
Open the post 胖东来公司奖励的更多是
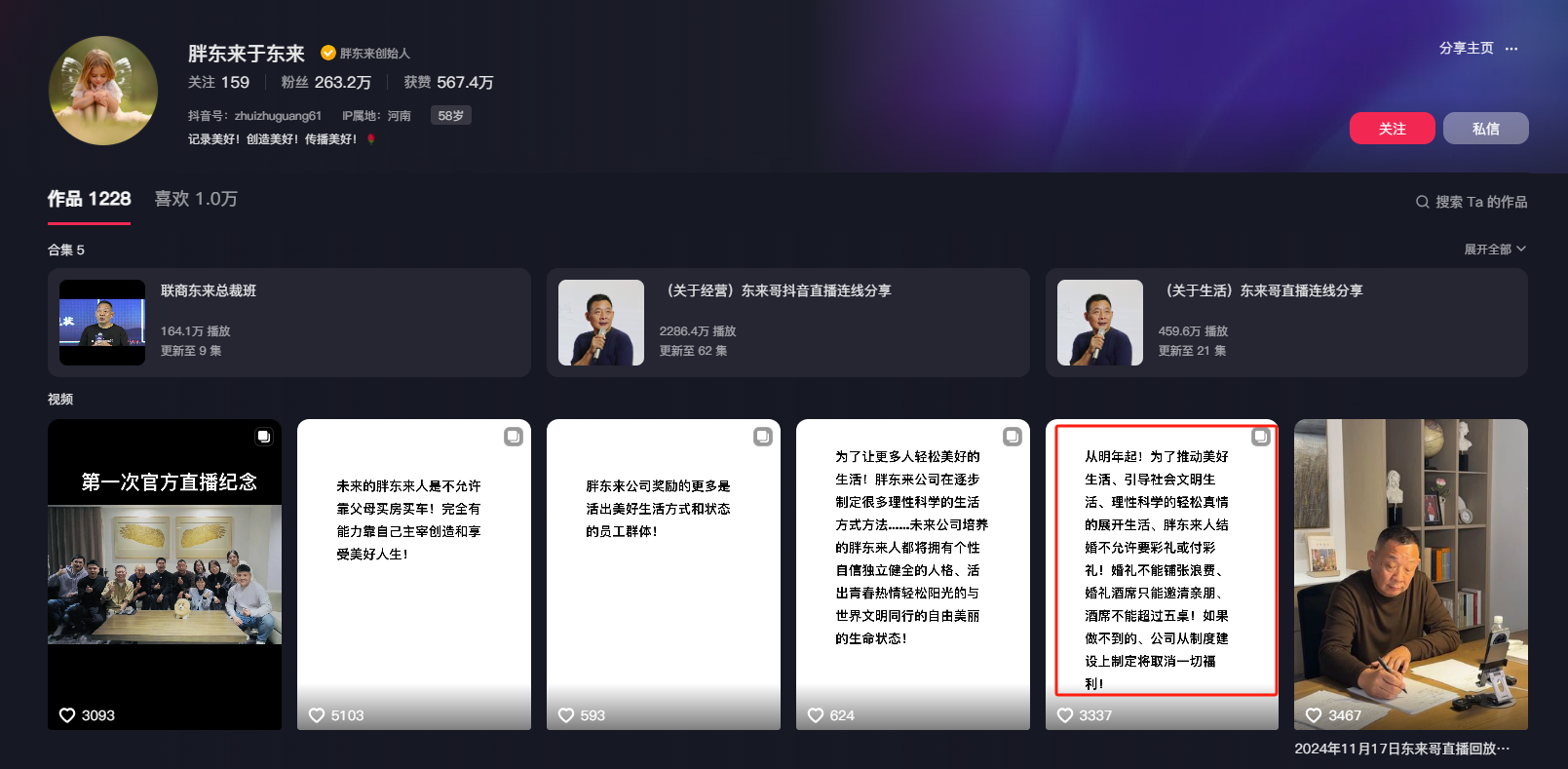click(x=664, y=574)
